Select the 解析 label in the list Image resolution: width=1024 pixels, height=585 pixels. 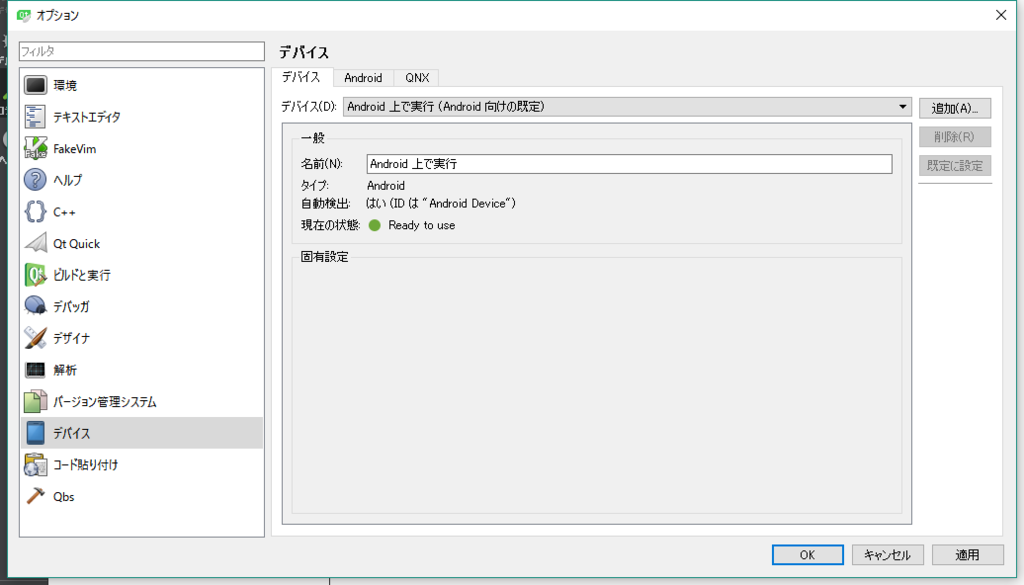(x=65, y=370)
